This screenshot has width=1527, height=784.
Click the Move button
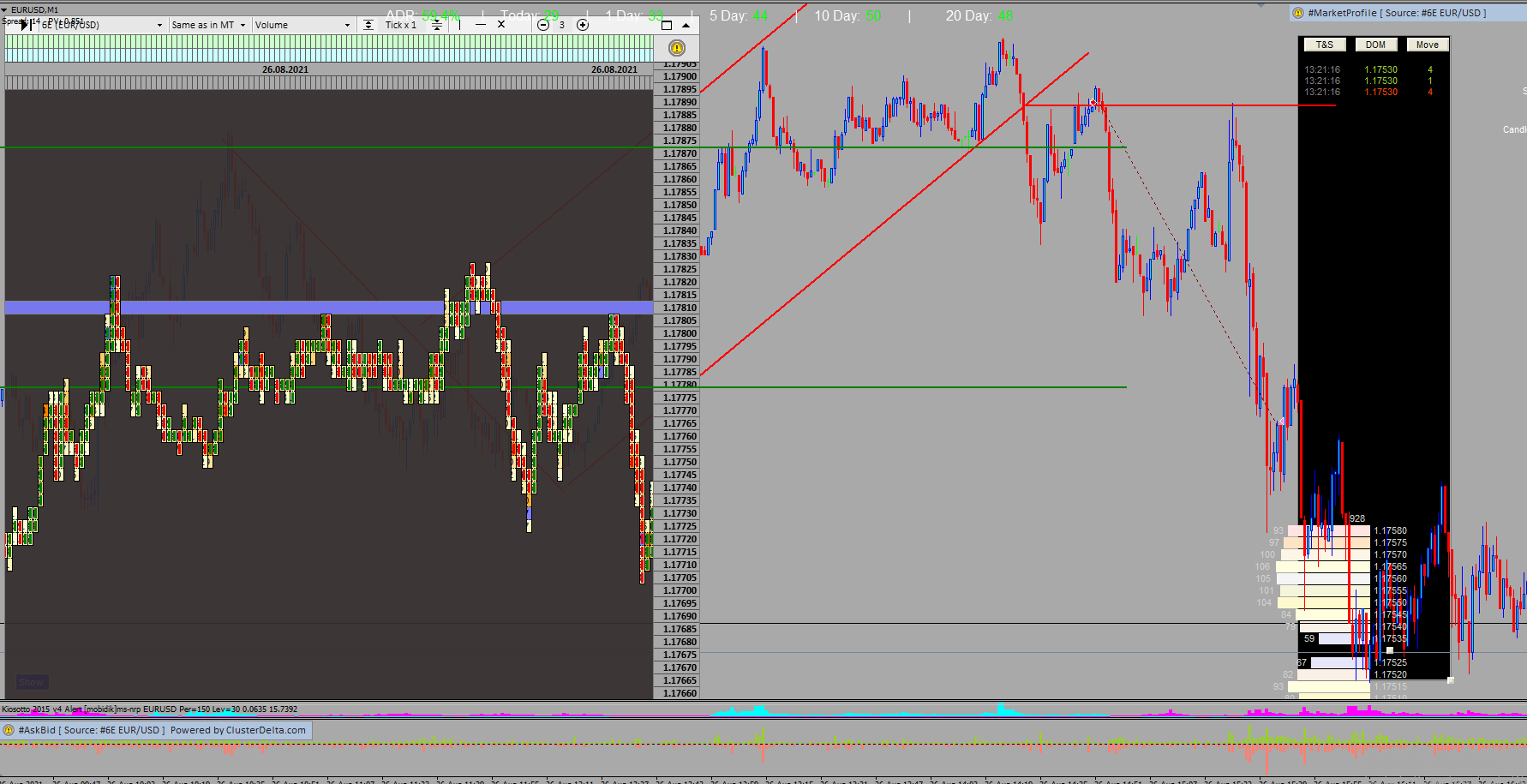coord(1428,45)
